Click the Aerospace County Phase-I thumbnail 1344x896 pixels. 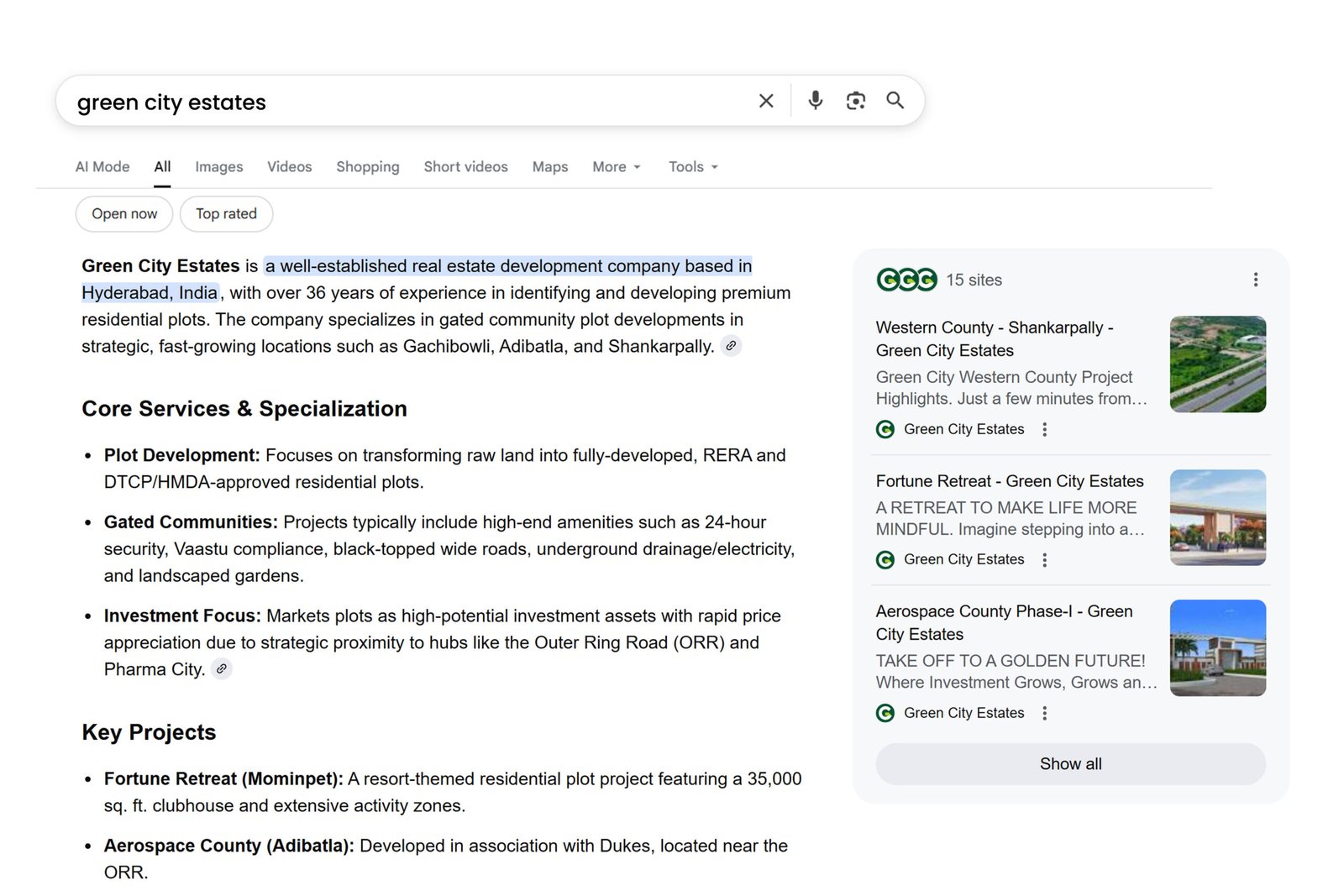coord(1217,647)
